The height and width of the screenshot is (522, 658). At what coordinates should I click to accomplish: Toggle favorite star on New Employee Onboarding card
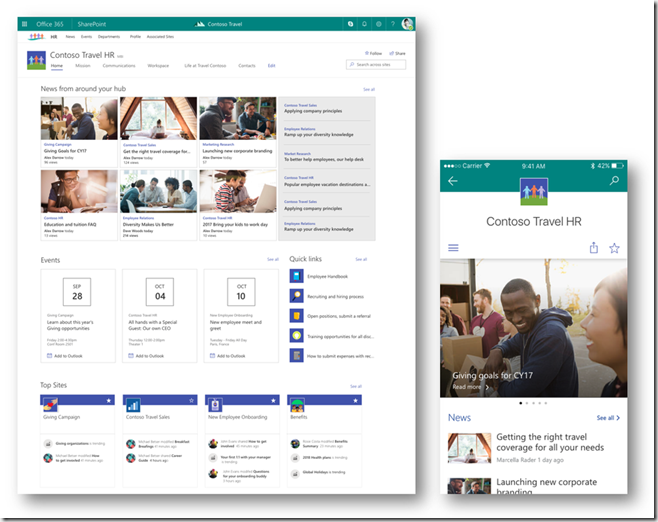[273, 400]
